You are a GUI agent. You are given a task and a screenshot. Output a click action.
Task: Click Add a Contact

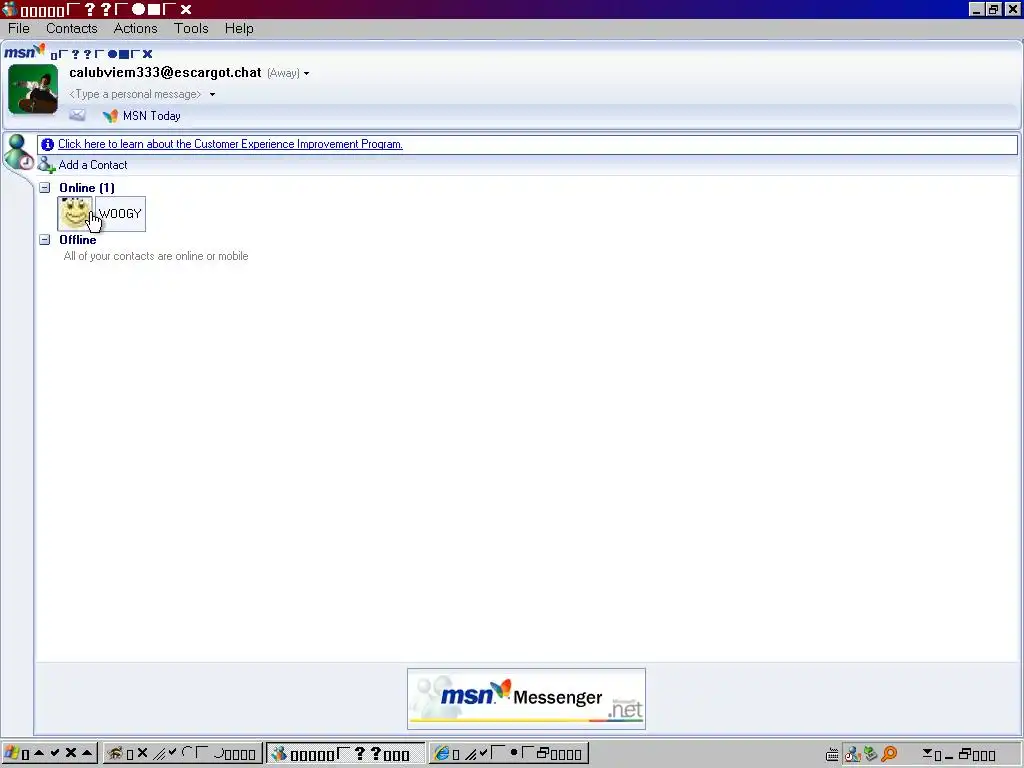point(93,165)
